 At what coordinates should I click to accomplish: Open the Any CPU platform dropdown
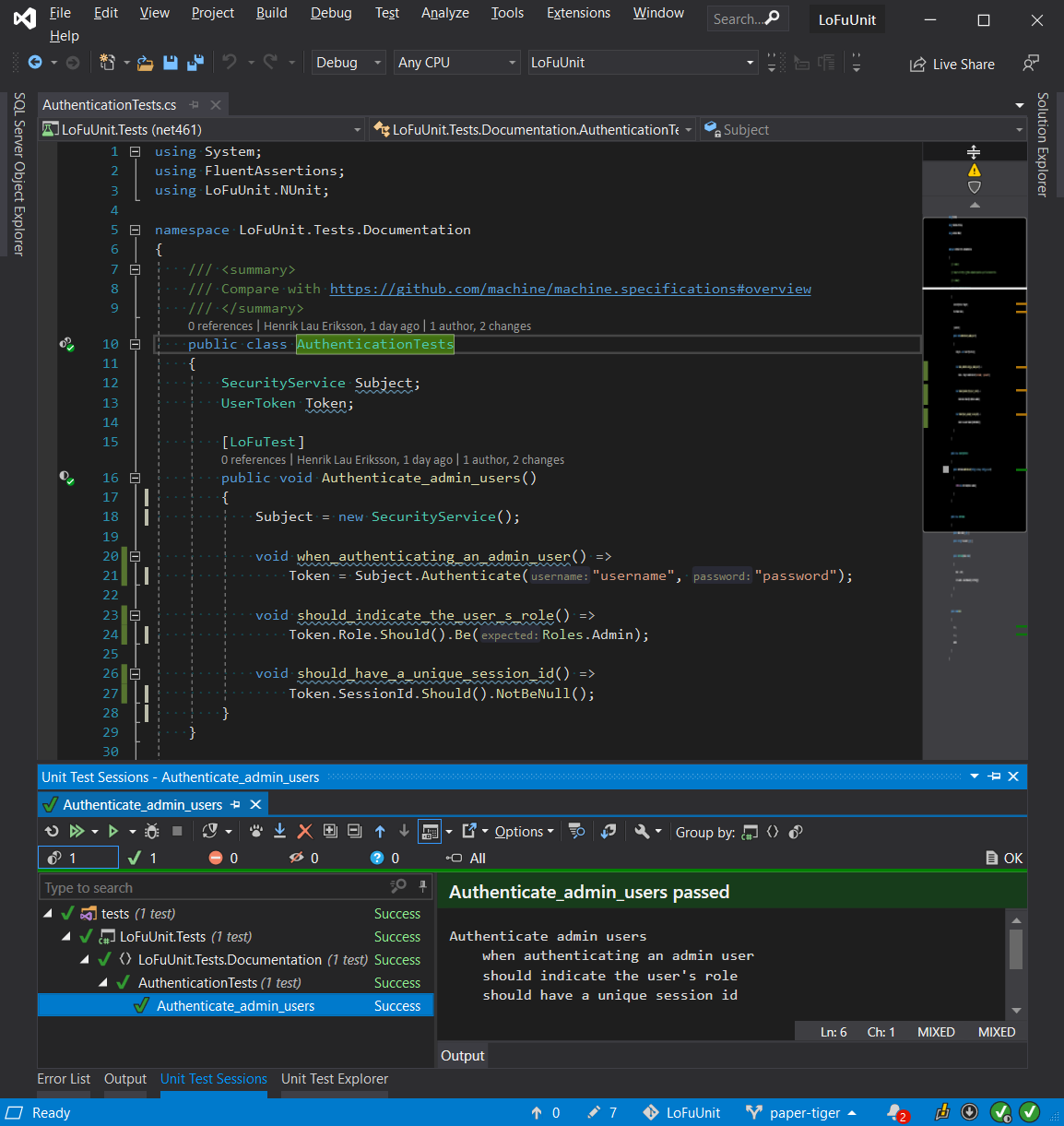click(457, 63)
